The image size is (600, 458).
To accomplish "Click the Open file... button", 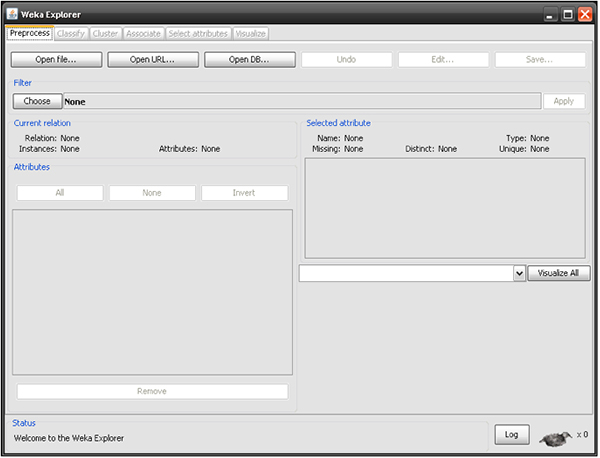I will coord(56,60).
